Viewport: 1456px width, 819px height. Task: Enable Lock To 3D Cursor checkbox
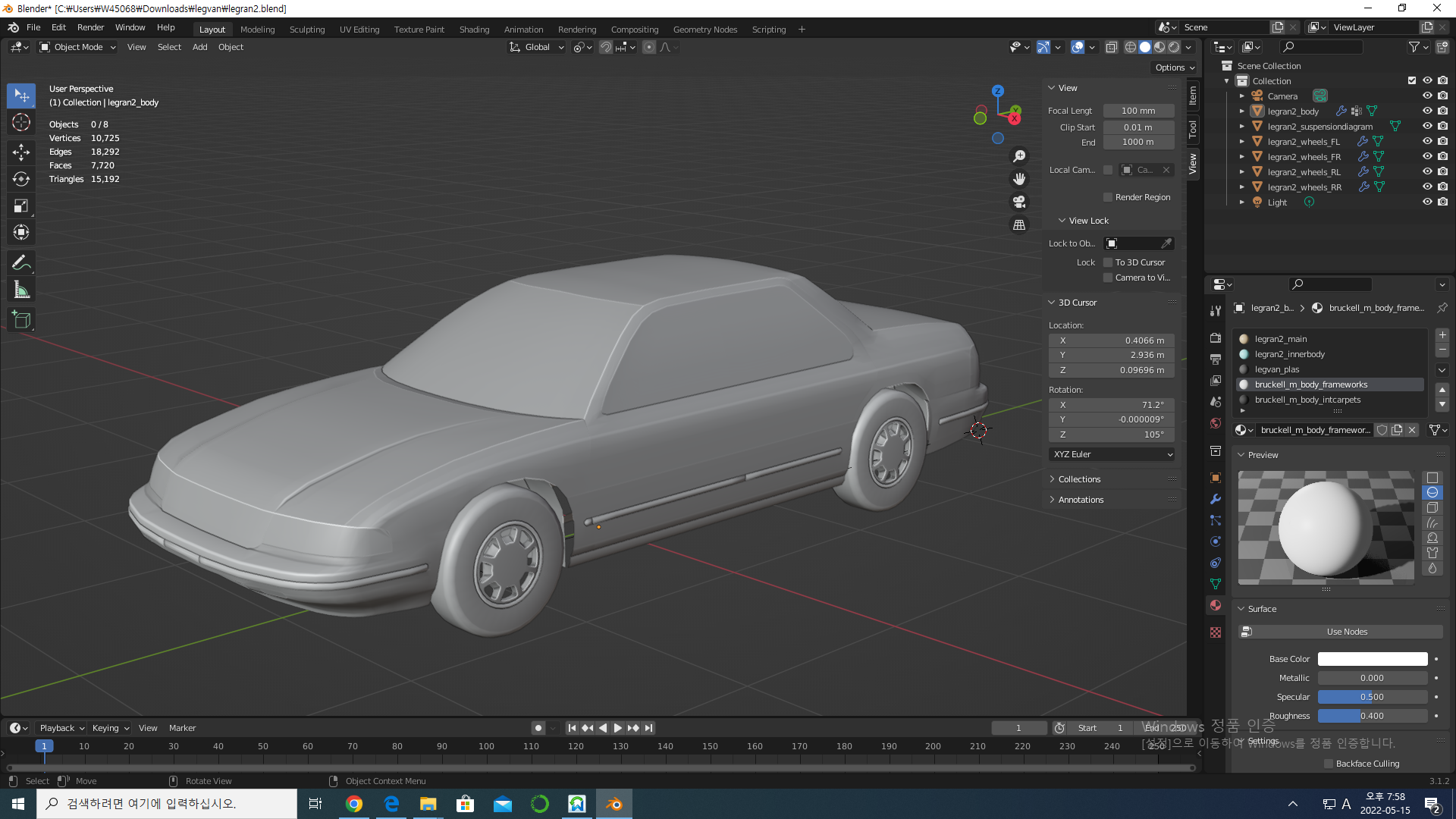1108,262
